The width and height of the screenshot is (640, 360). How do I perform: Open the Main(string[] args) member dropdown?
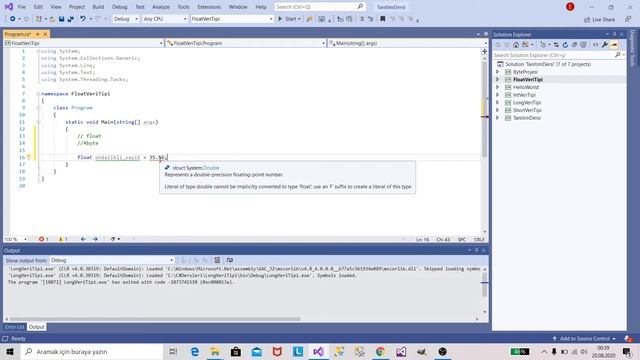pos(408,43)
